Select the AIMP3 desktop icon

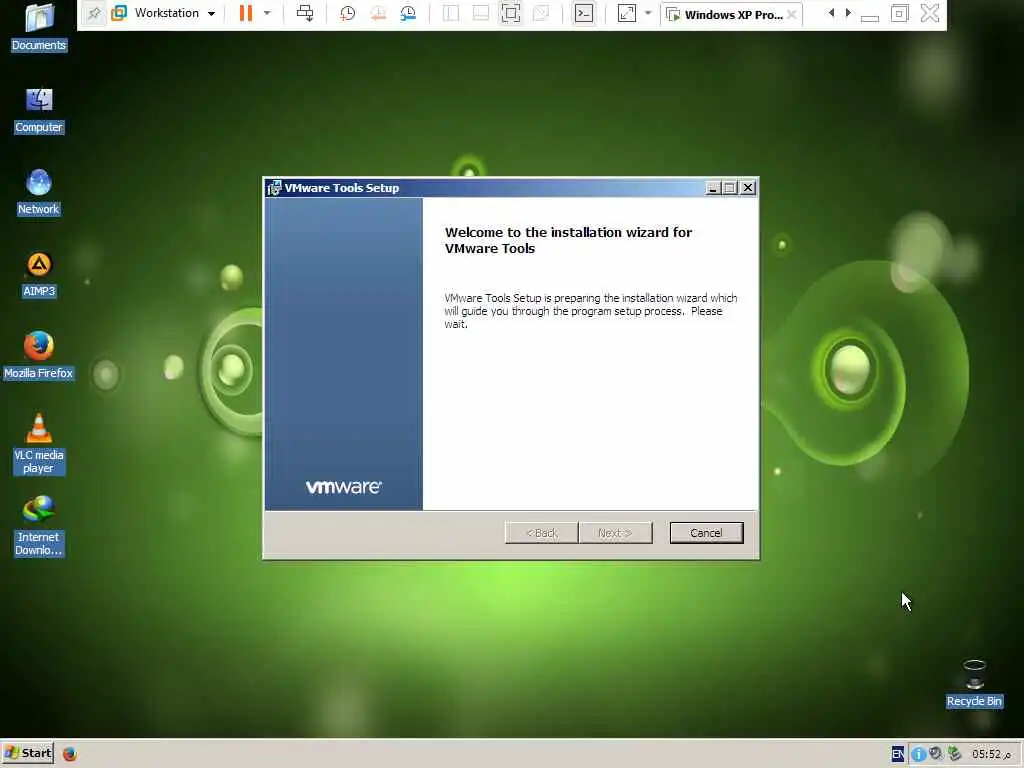(x=39, y=274)
